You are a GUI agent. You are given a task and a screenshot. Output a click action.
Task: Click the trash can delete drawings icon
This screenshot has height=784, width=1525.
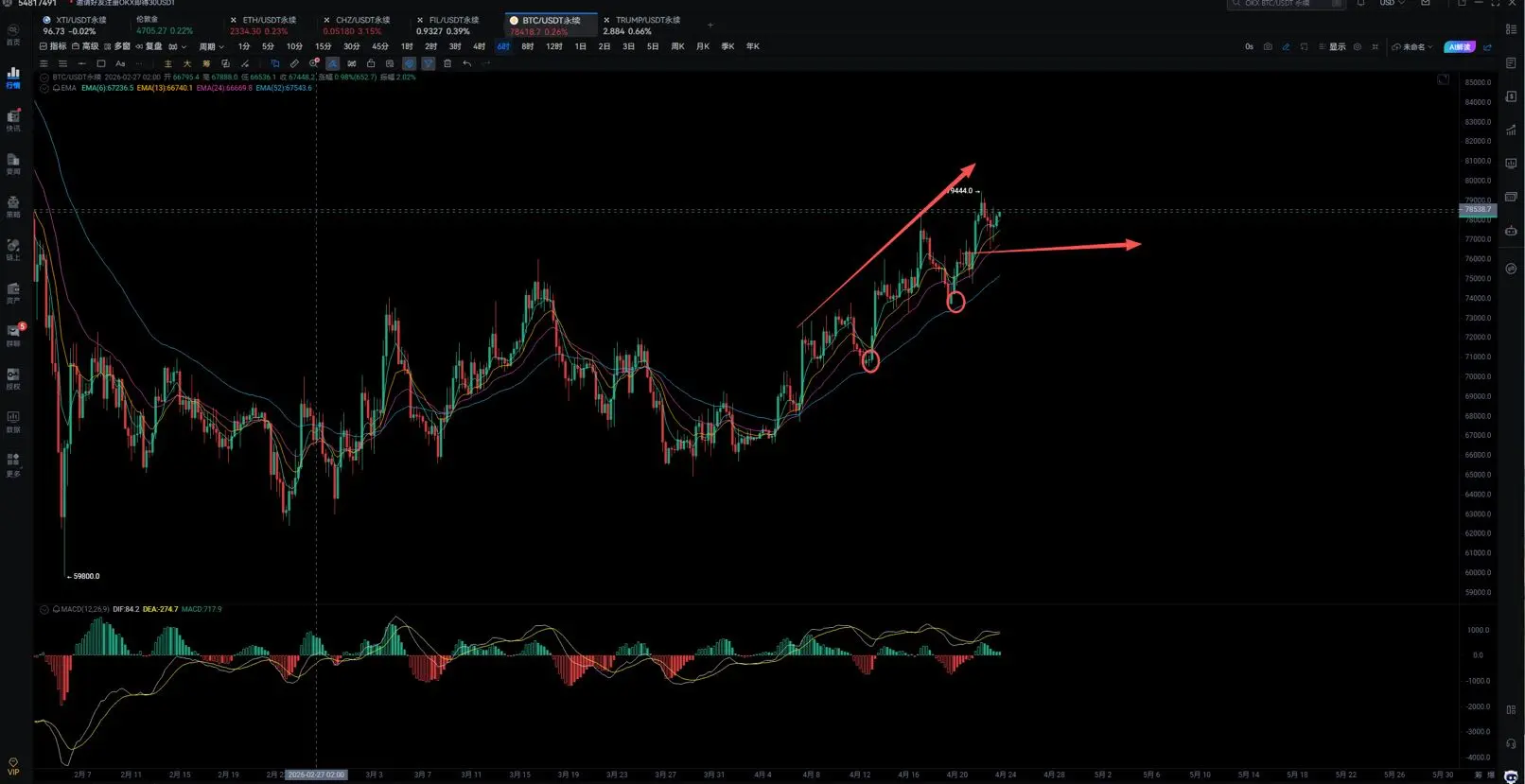tap(447, 63)
